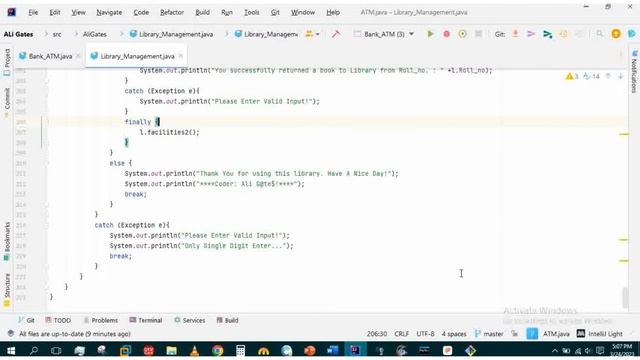
Task: Open the TODO tool window
Action: pyautogui.click(x=58, y=320)
